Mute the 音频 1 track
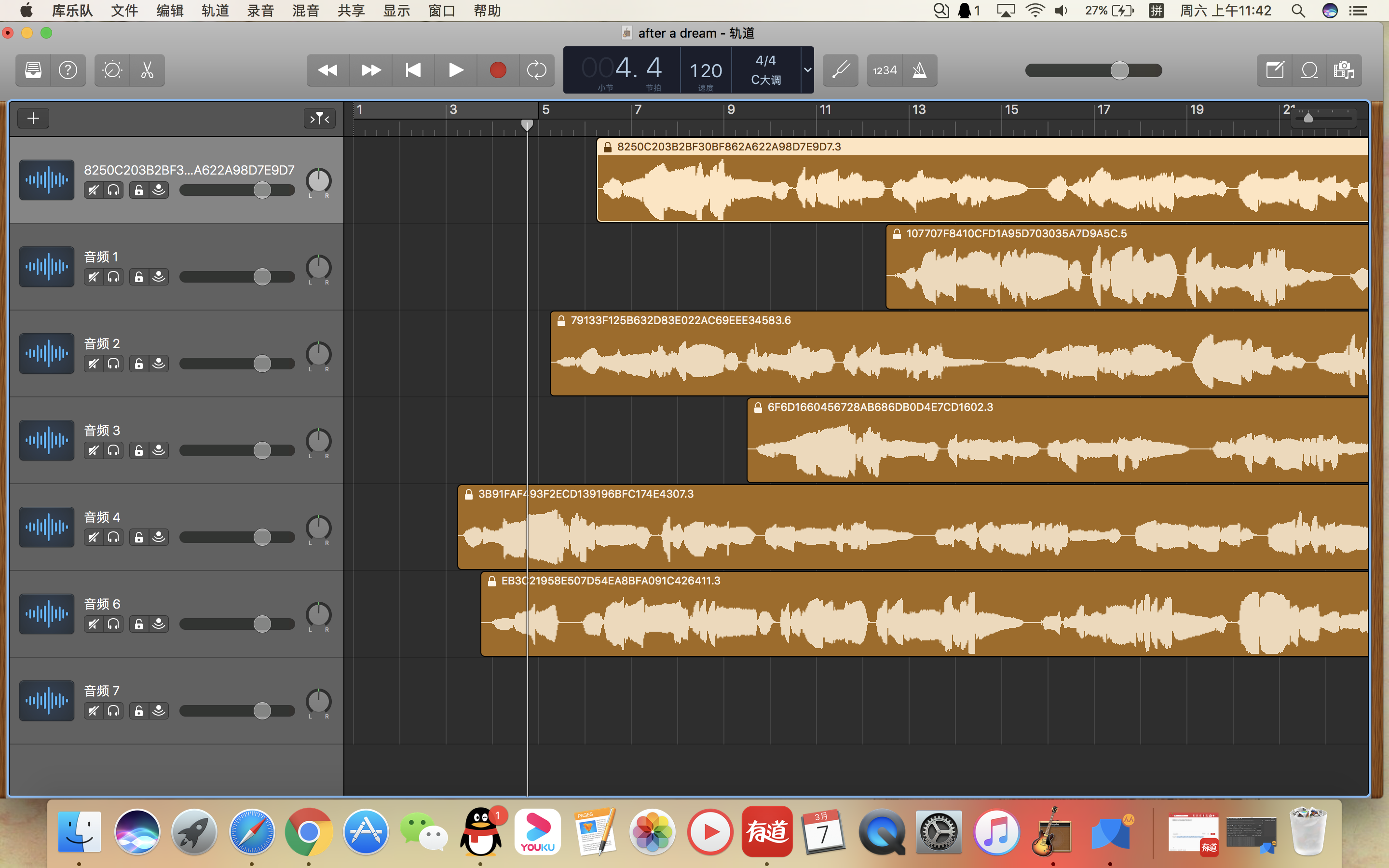This screenshot has height=868, width=1389. pos(93,277)
